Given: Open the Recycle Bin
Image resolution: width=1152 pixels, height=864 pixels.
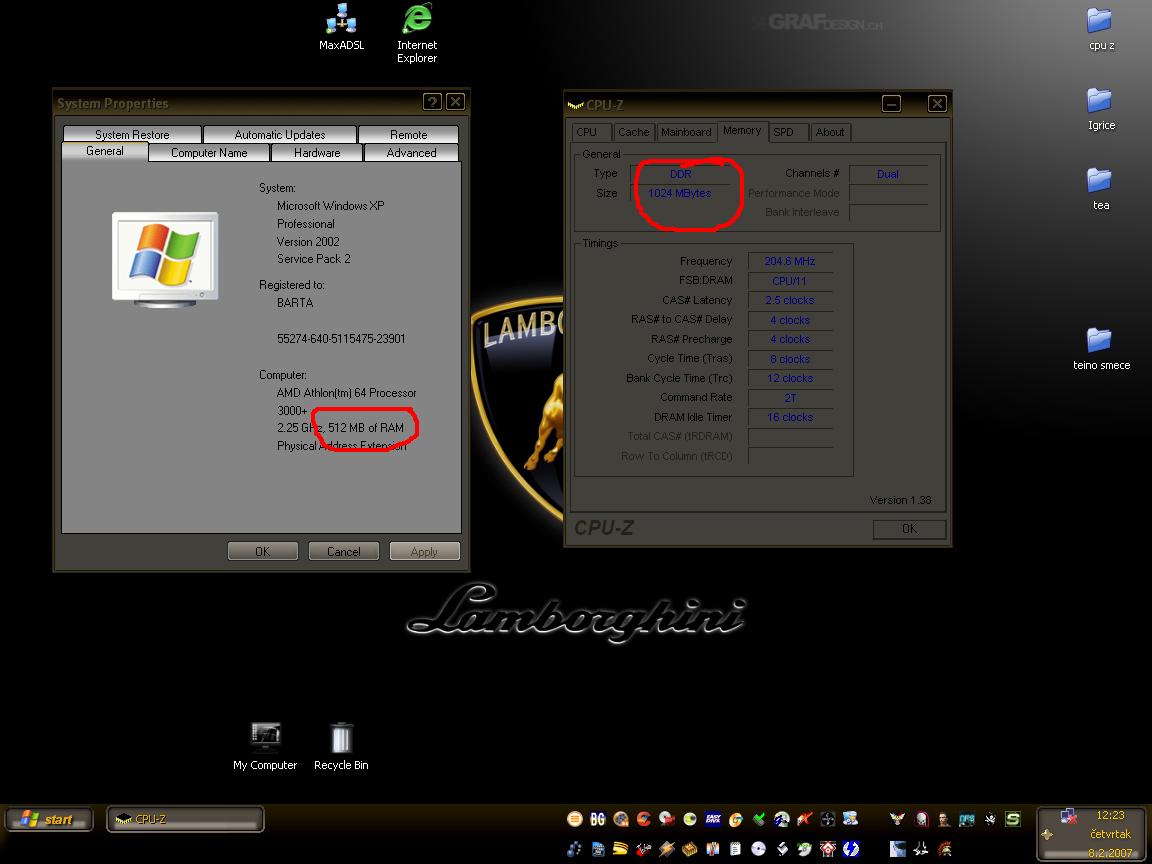Looking at the screenshot, I should (x=341, y=738).
